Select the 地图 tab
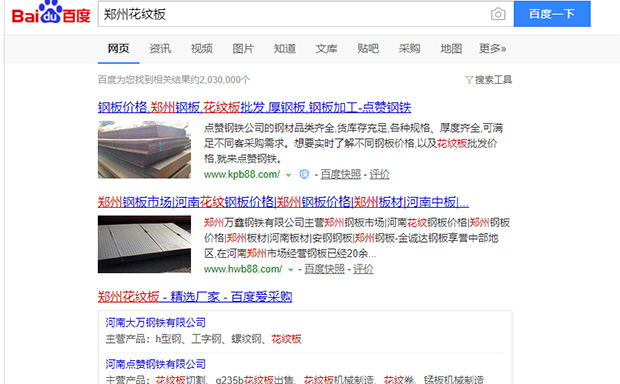This screenshot has width=620, height=384. pyautogui.click(x=451, y=49)
